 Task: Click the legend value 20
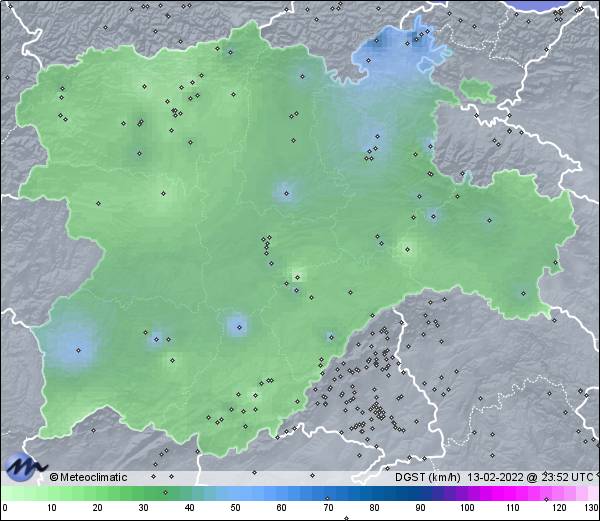coord(98,508)
